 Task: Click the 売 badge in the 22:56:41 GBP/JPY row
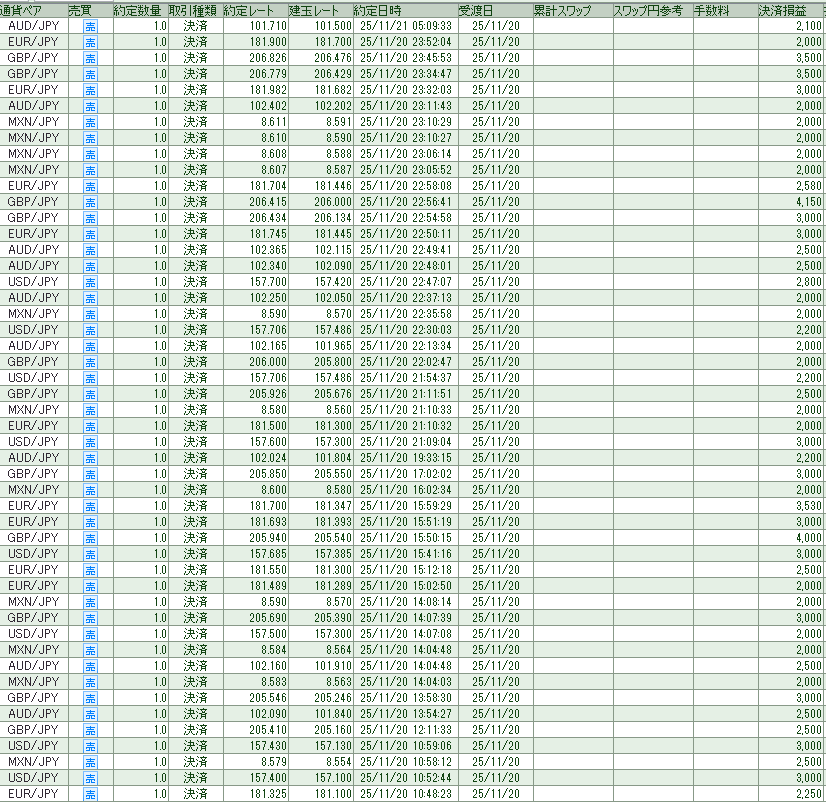point(90,202)
